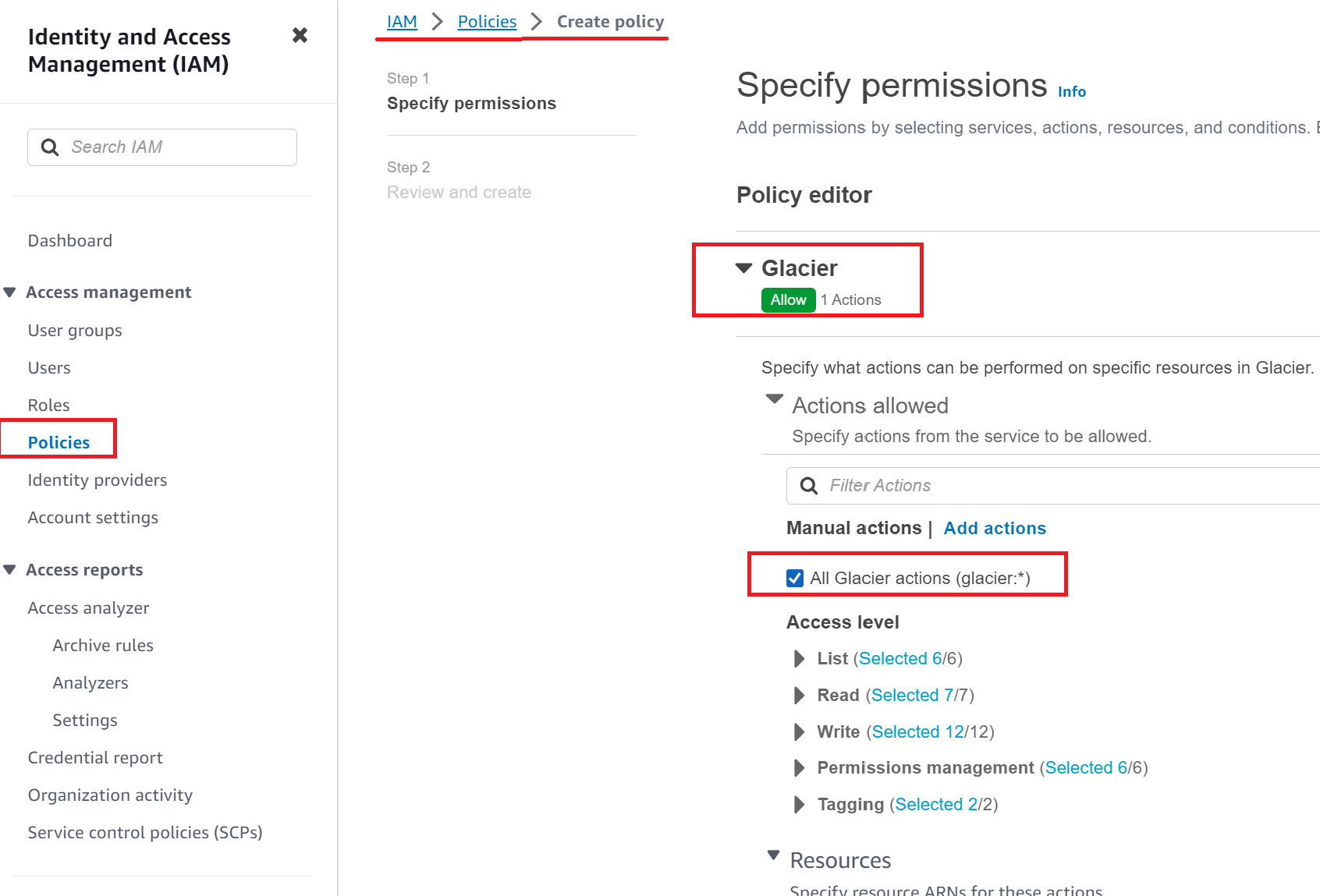Go to Users in sidebar
1320x896 pixels.
tap(49, 368)
